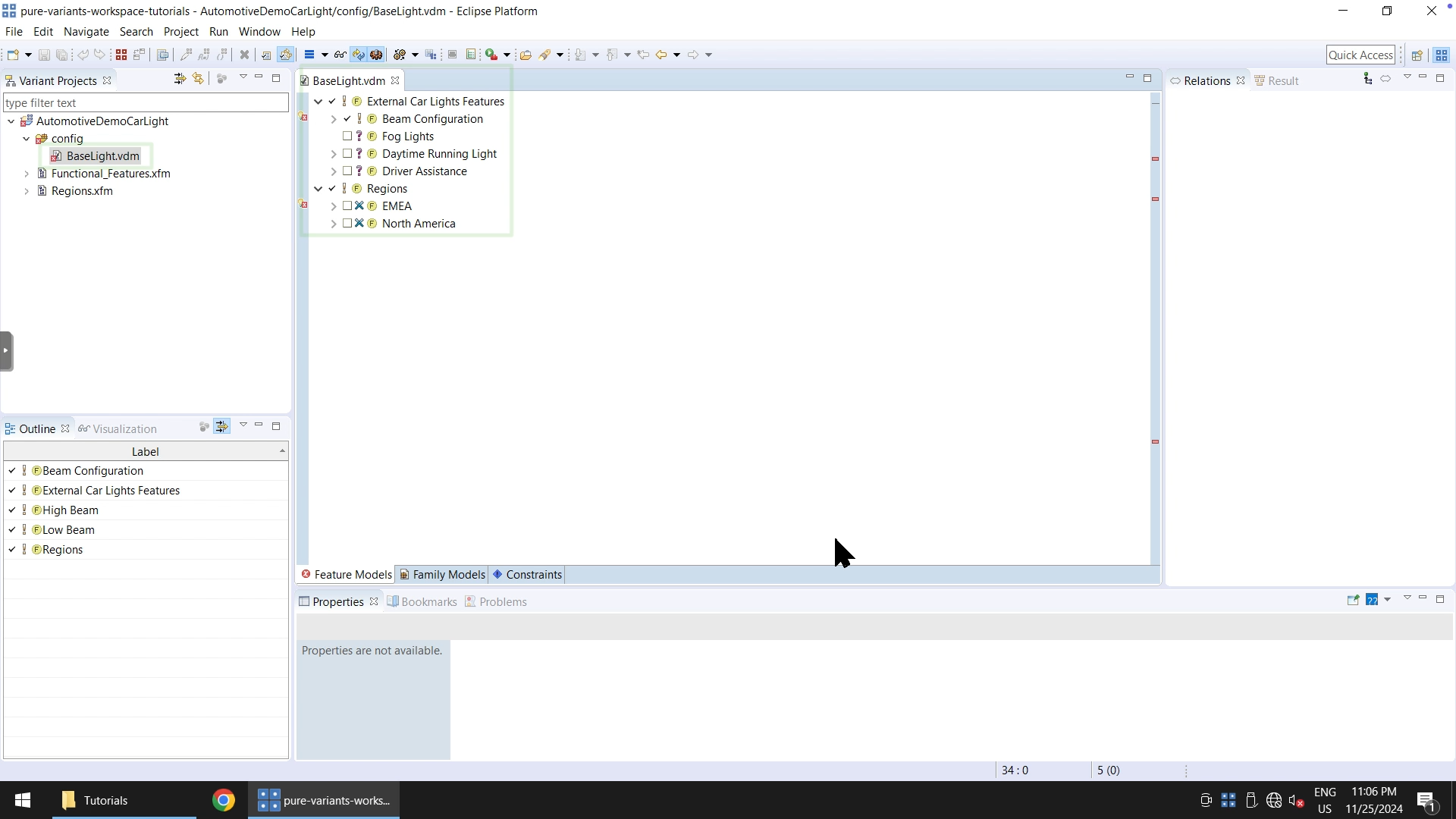
Task: Open the Project menu
Action: (180, 32)
